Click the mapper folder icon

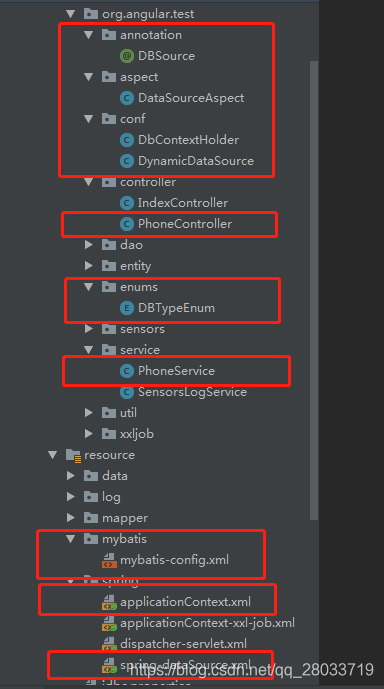[91, 518]
